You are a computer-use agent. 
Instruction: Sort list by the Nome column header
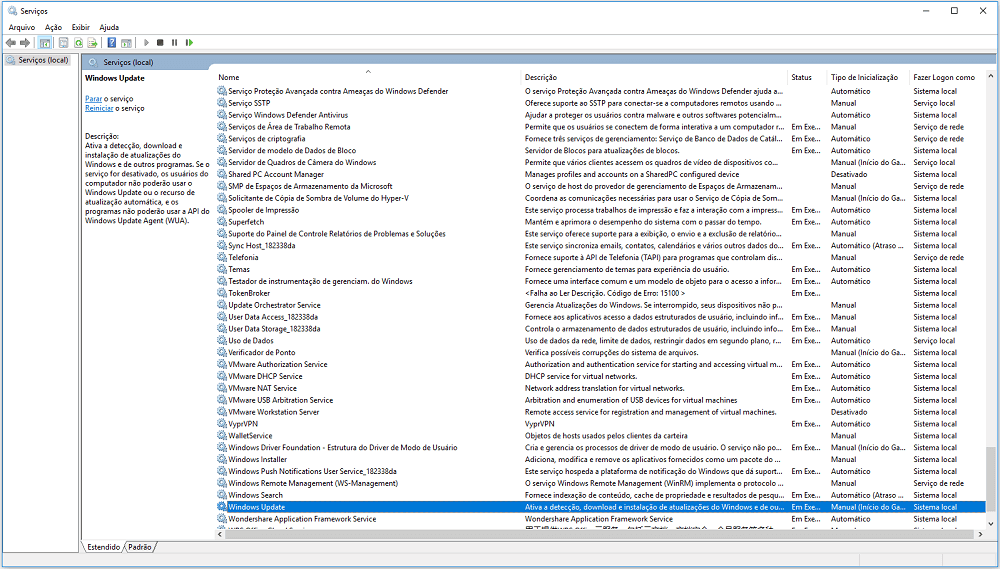tap(229, 77)
